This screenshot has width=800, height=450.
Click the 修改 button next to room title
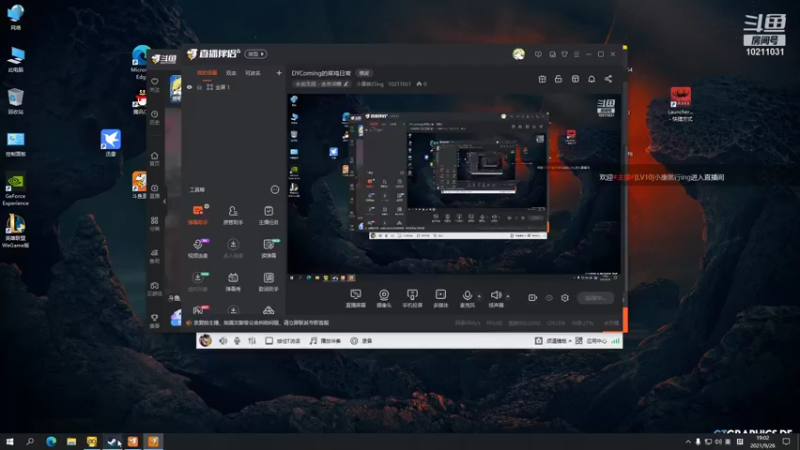(x=364, y=73)
